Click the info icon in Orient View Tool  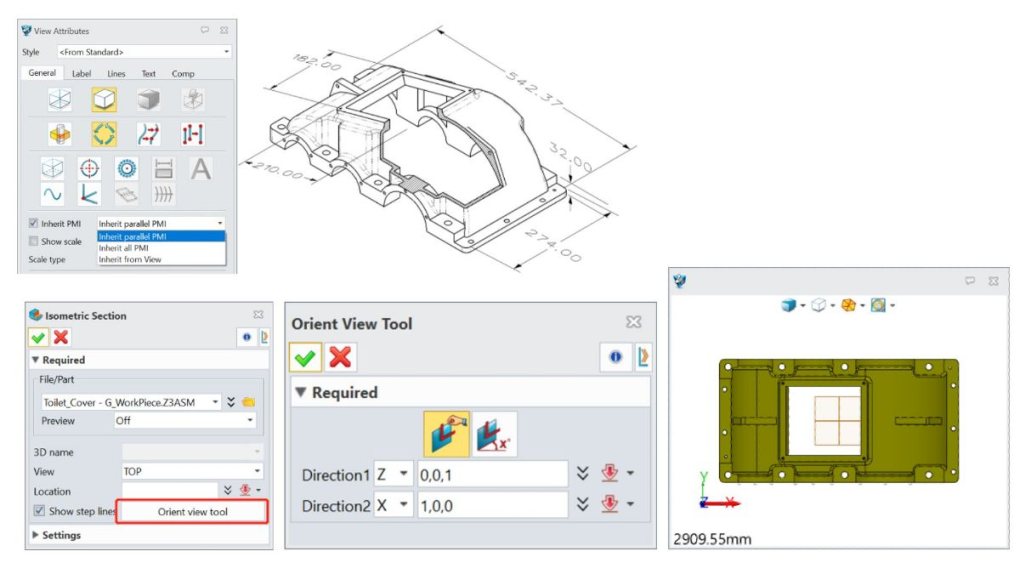coord(615,357)
